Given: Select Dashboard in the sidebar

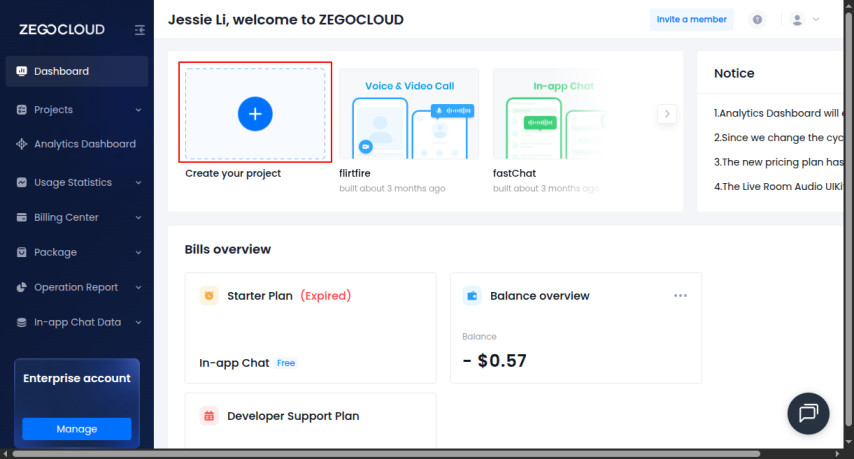Looking at the screenshot, I should pyautogui.click(x=77, y=71).
